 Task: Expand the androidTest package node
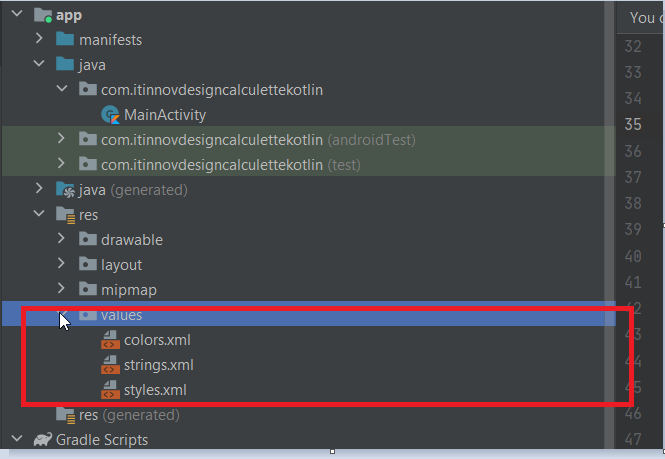[x=61, y=138]
